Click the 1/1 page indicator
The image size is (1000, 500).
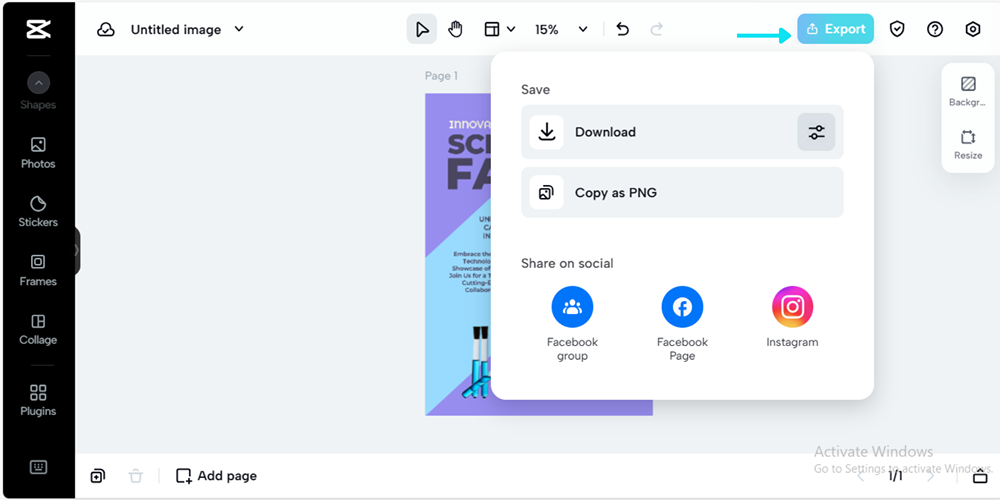(x=895, y=476)
